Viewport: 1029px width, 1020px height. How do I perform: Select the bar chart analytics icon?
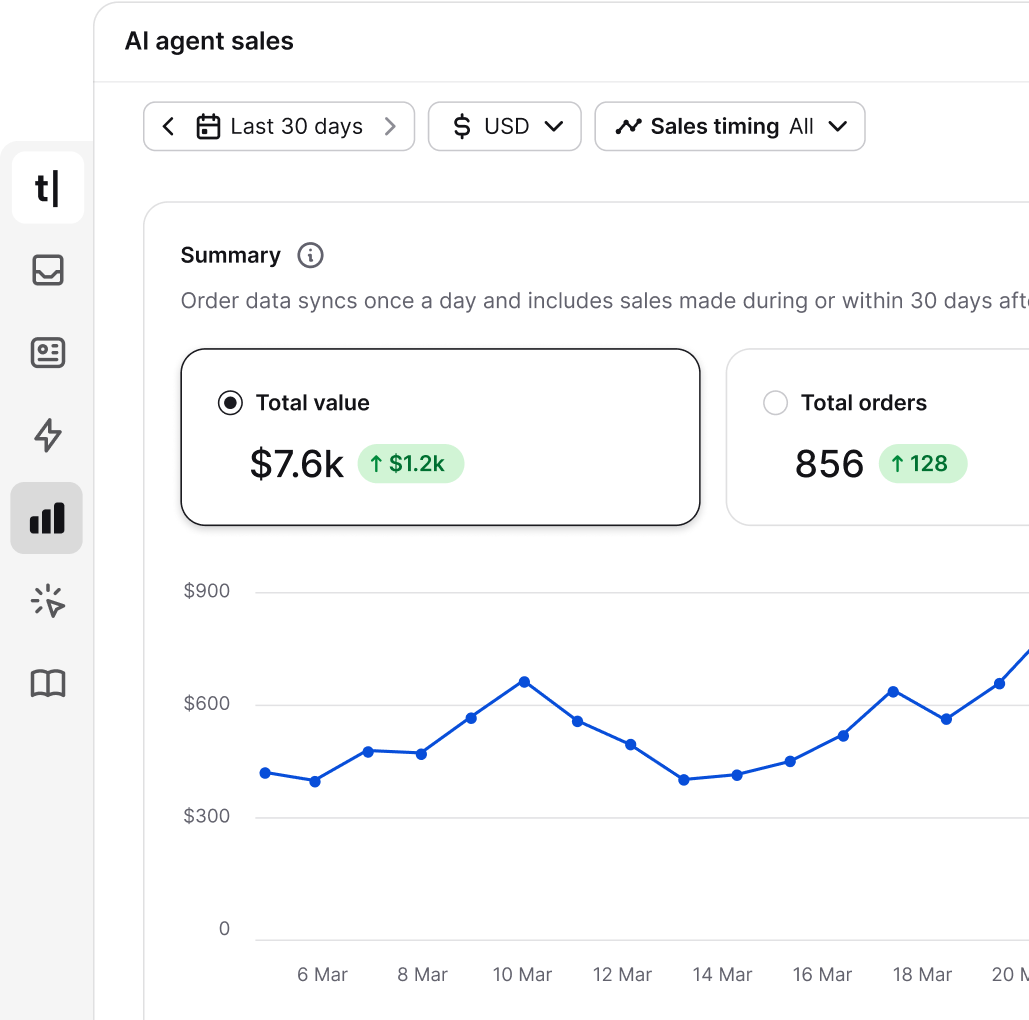pos(47,518)
